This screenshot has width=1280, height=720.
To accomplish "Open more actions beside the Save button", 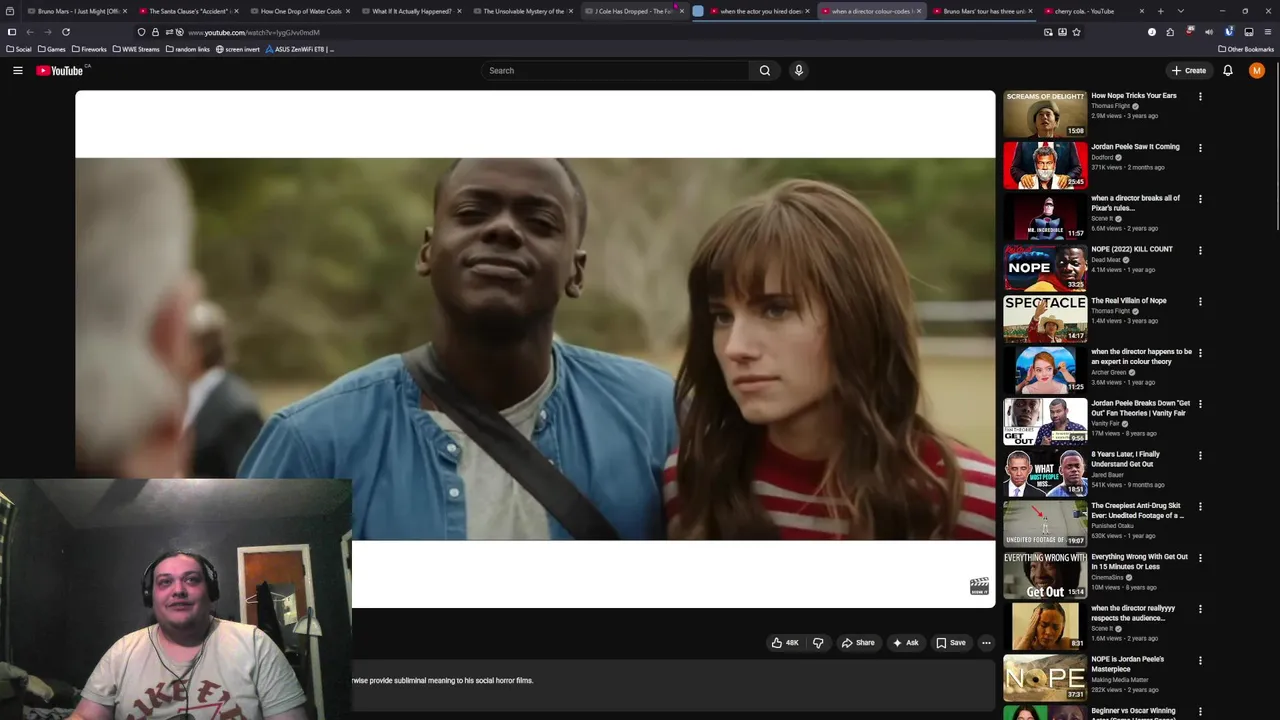I will 986,643.
